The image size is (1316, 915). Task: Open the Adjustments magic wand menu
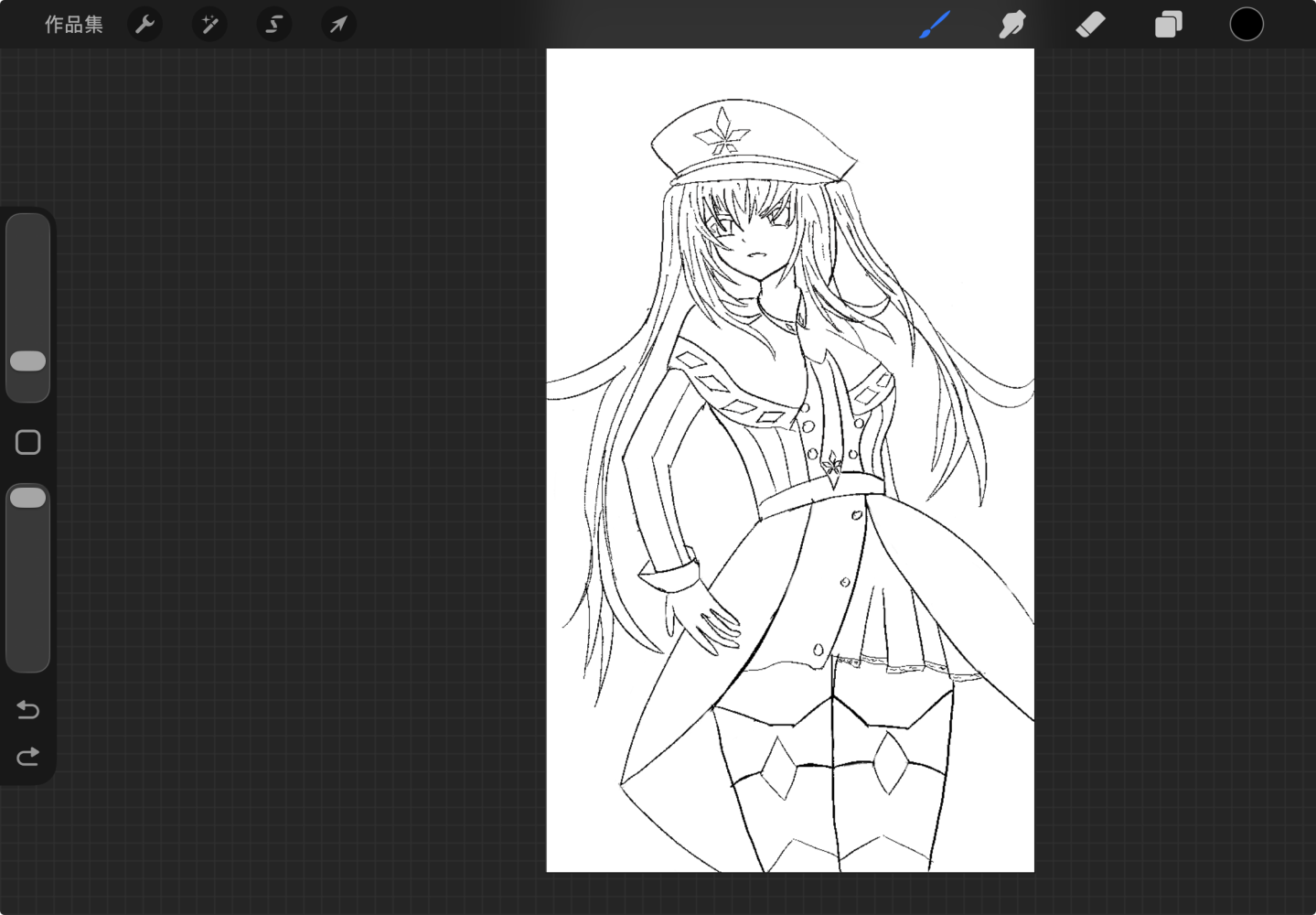pos(209,25)
